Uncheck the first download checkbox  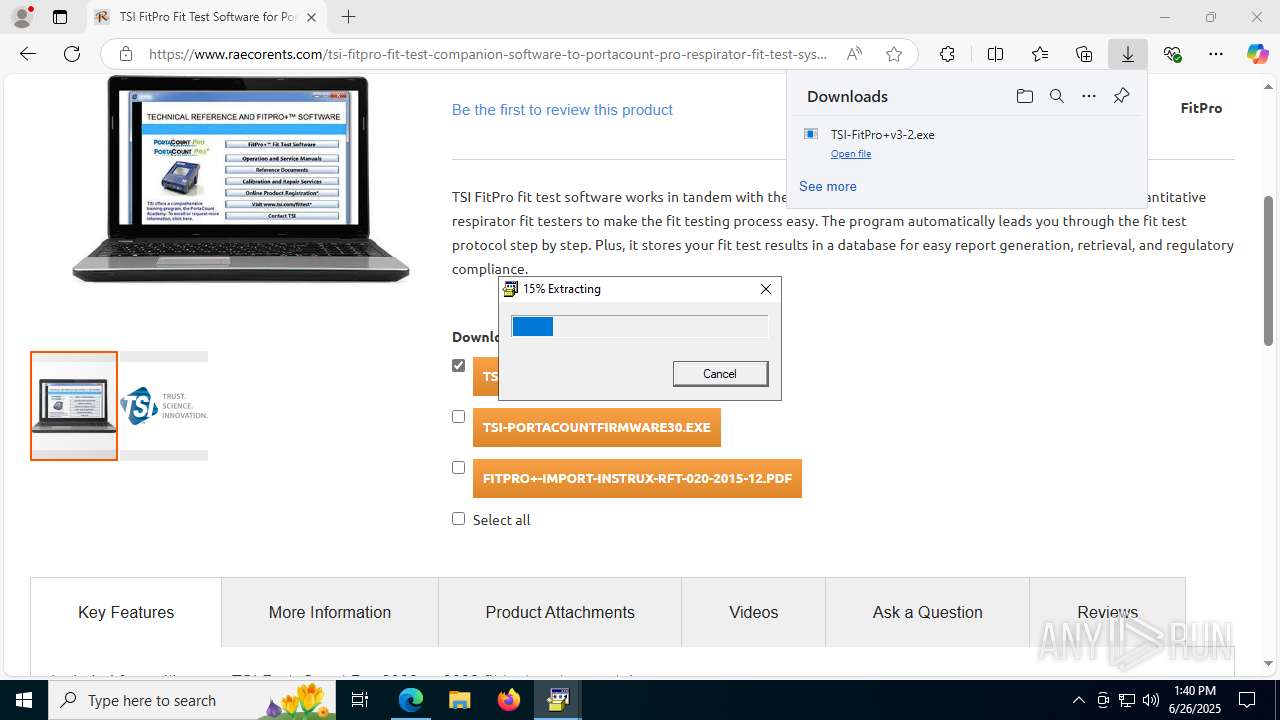[458, 365]
